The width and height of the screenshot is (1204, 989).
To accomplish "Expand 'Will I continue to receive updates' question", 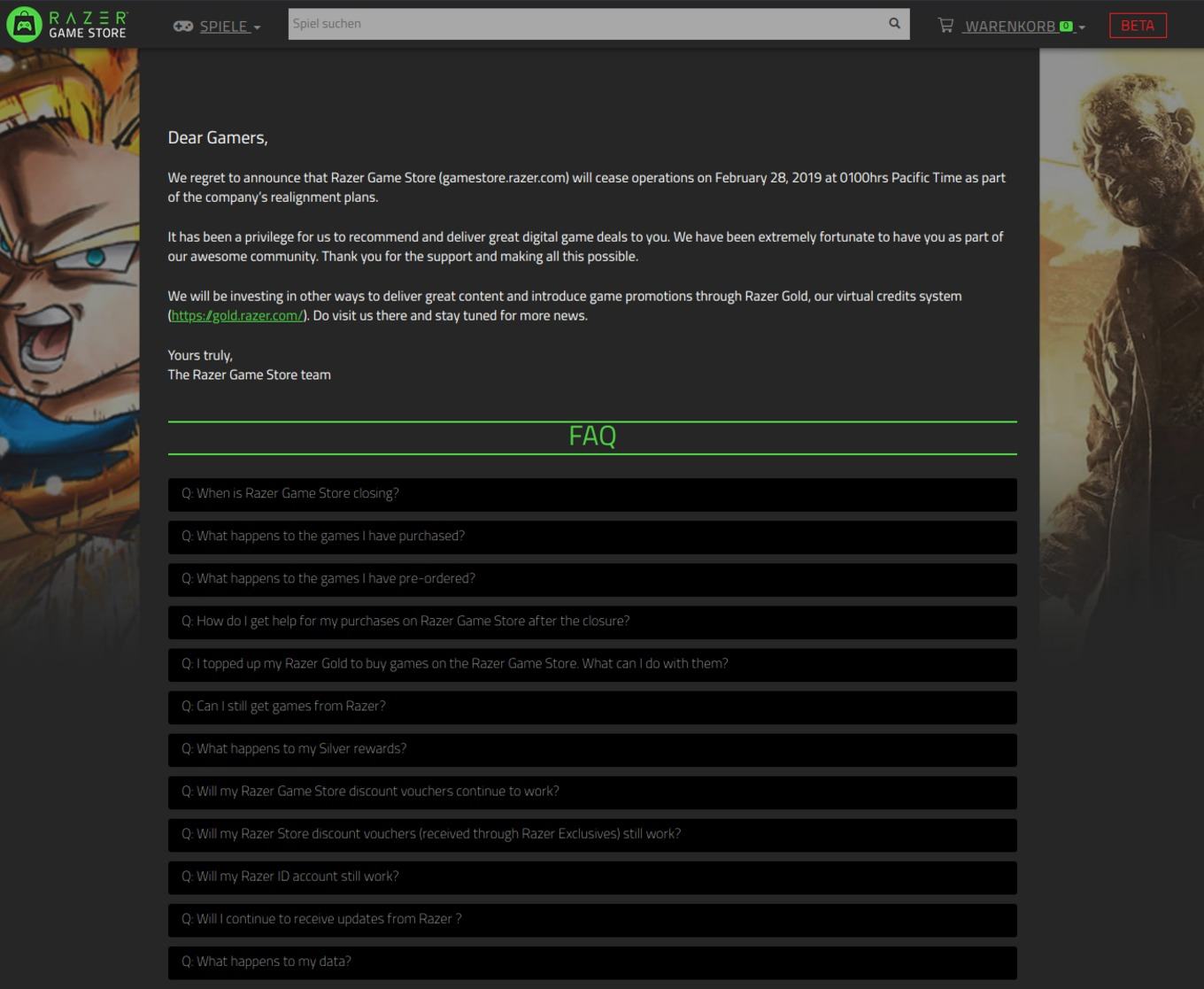I will click(x=592, y=919).
